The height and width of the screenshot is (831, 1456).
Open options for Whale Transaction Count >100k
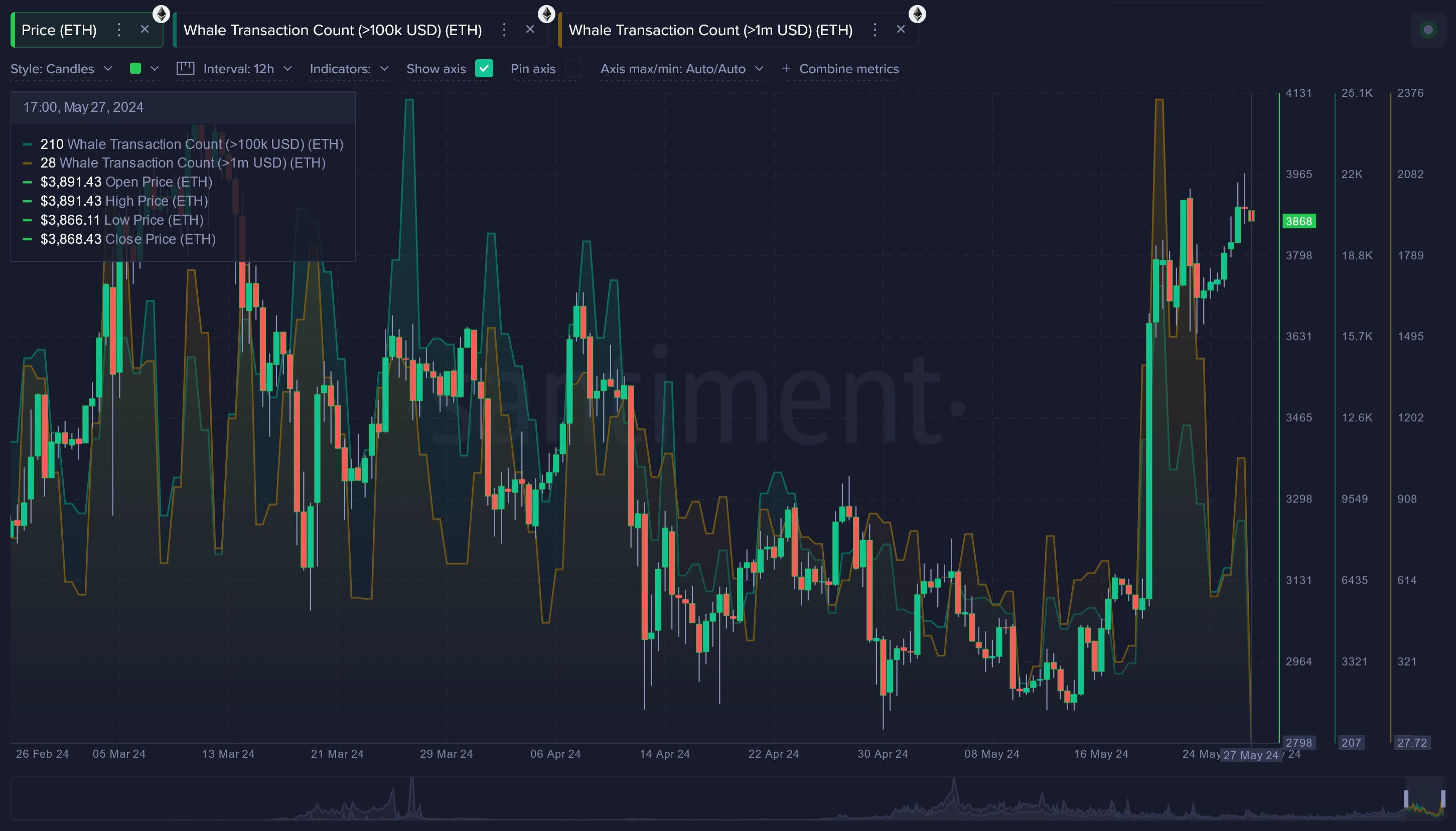point(504,30)
